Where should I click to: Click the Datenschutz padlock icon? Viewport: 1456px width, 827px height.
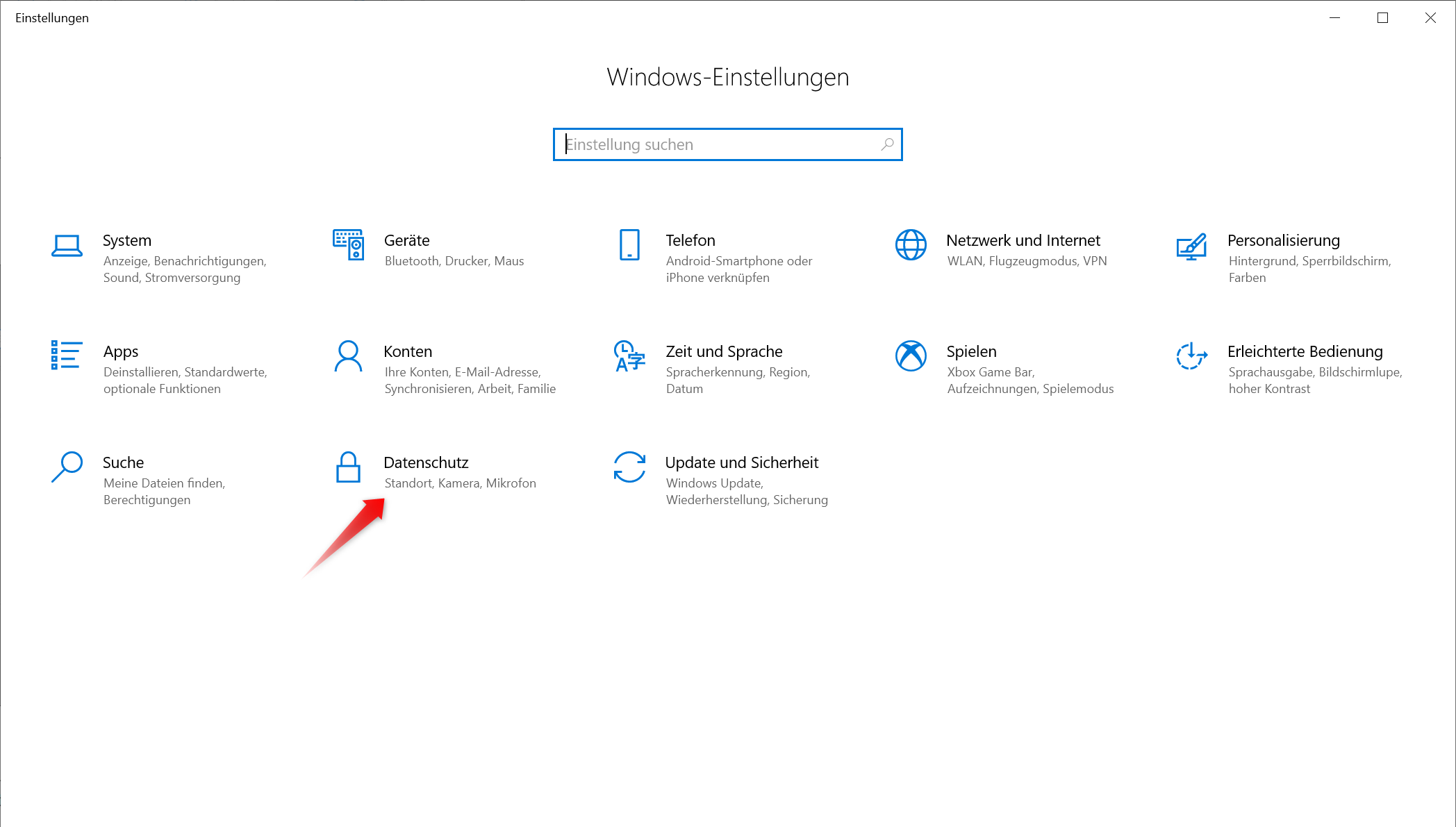(348, 467)
